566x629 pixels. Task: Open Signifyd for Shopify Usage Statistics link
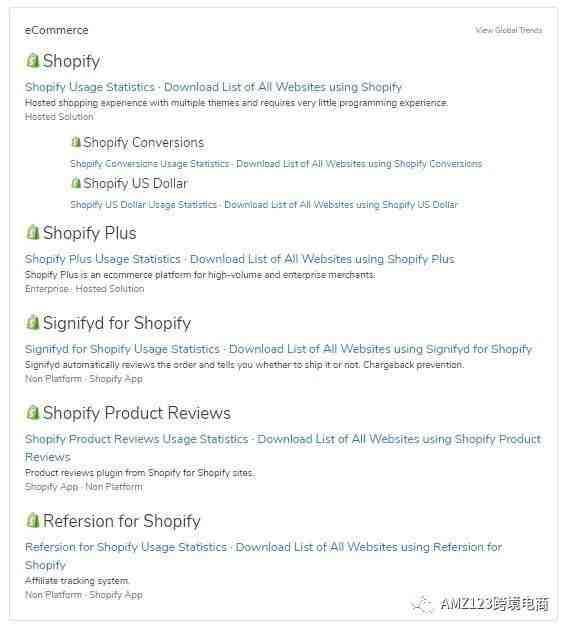122,349
